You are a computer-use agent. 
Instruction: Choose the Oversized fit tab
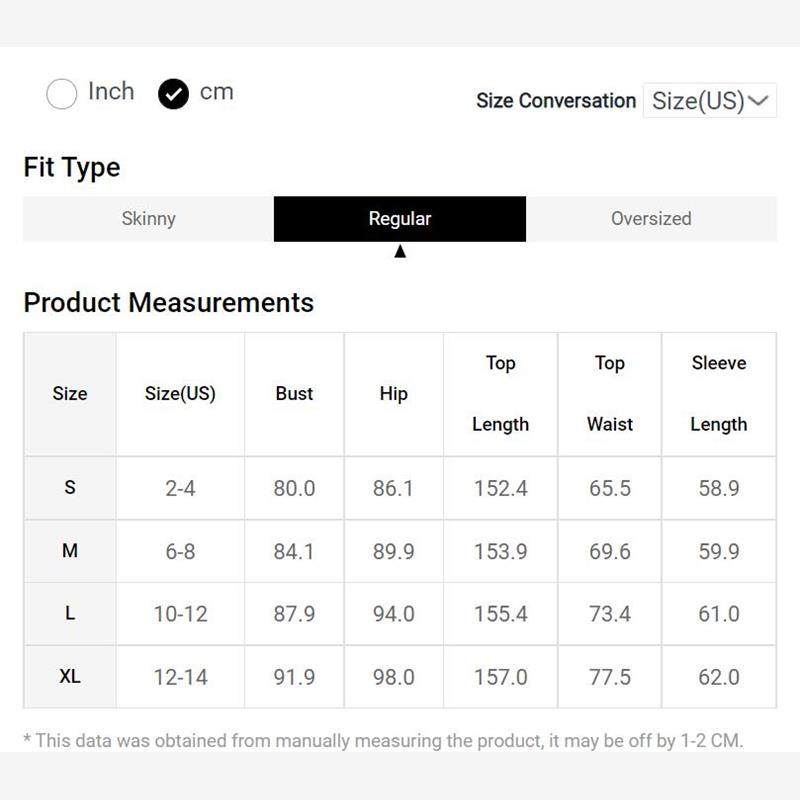(651, 219)
